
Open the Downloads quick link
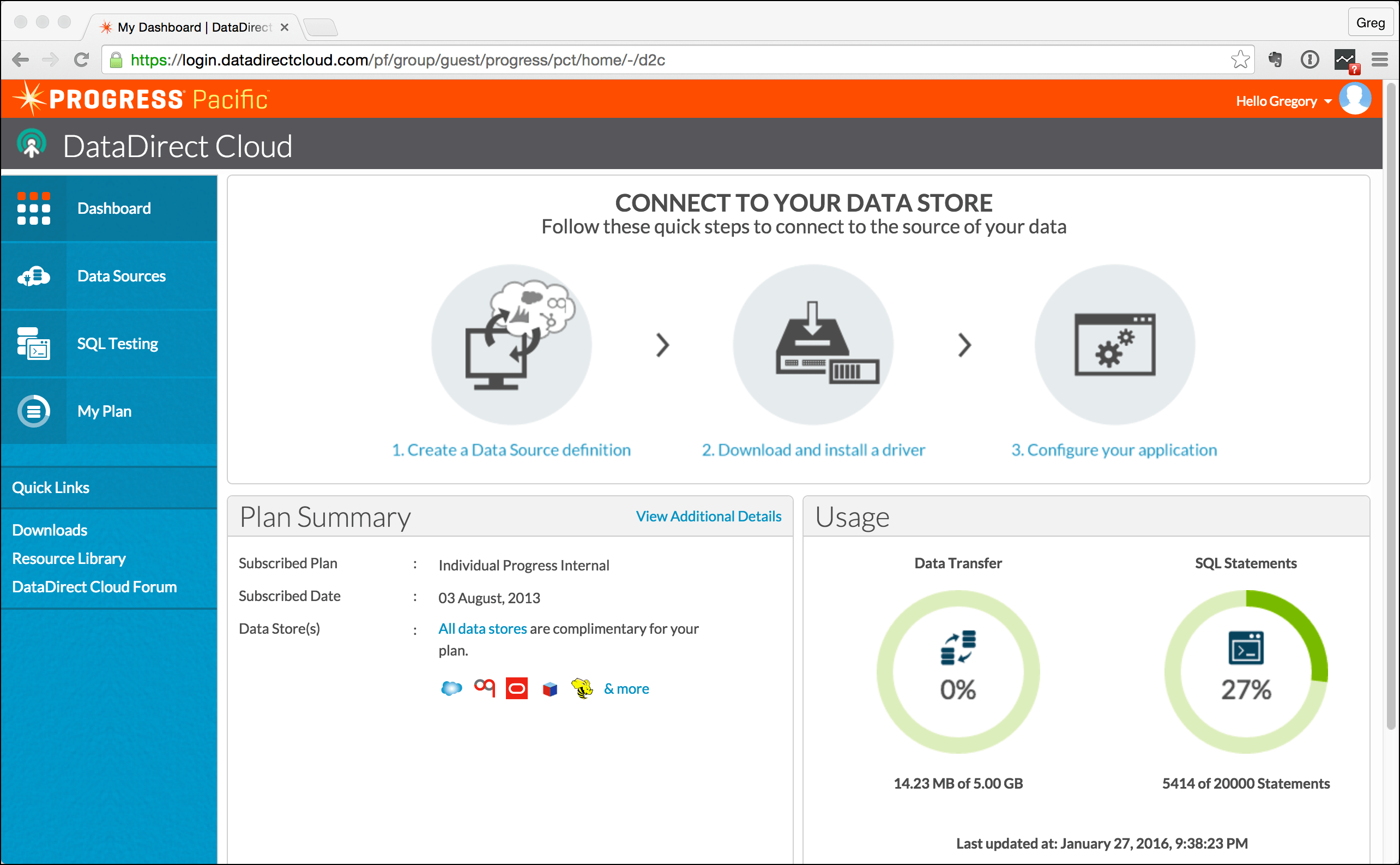pos(50,530)
